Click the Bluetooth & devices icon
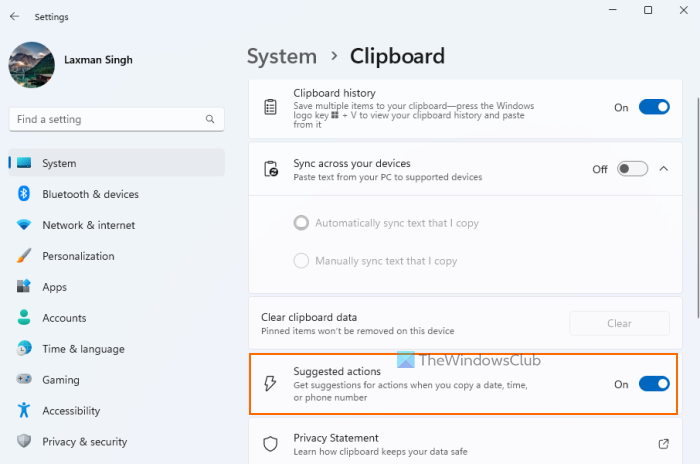Screen dimensions: 700x464 pos(24,194)
